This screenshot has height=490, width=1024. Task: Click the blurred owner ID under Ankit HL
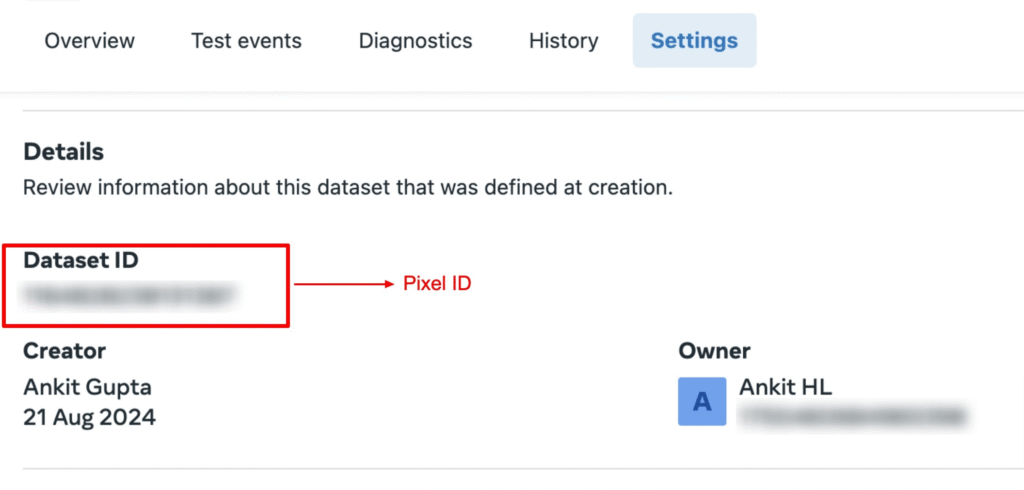[852, 415]
